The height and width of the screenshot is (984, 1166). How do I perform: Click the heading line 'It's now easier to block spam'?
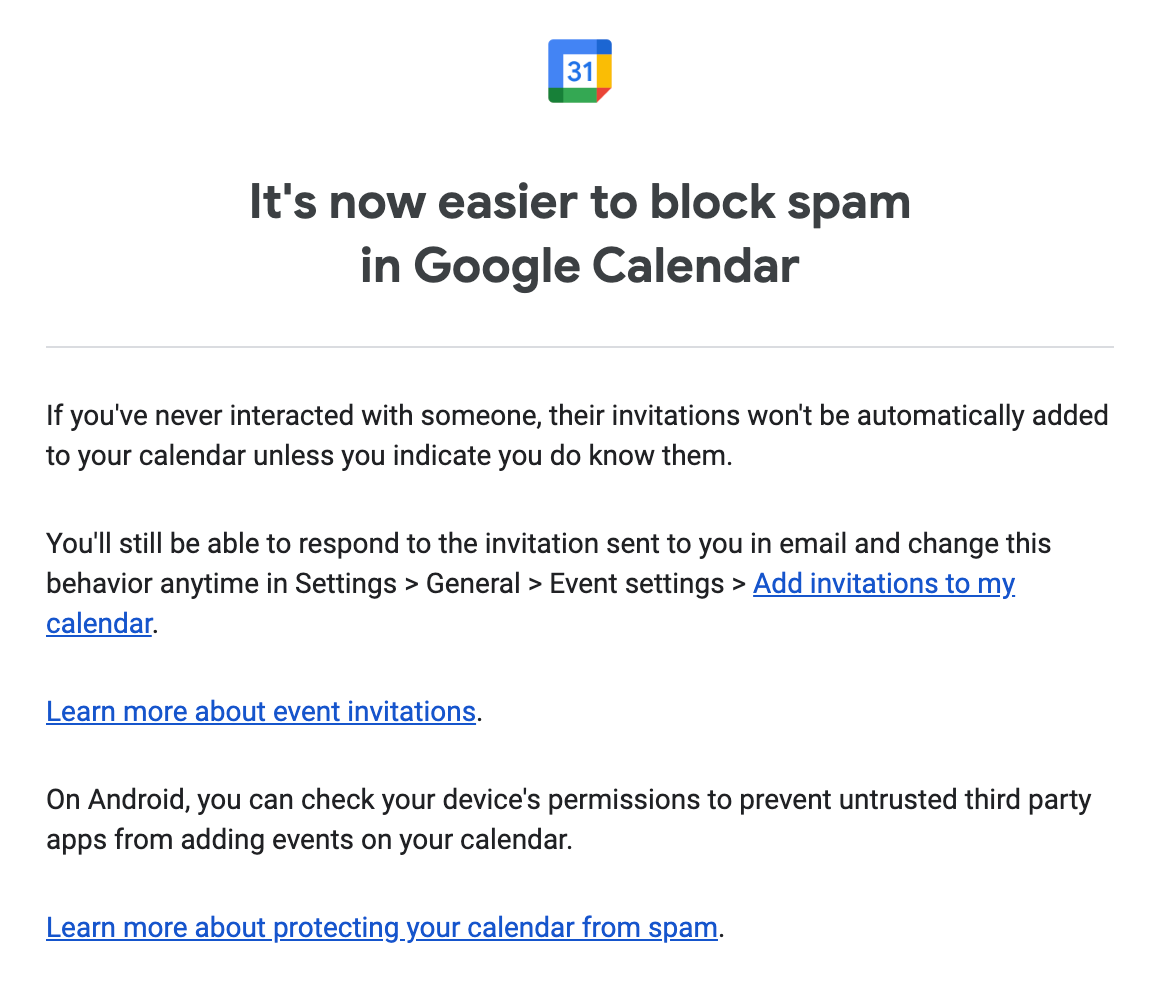click(579, 202)
